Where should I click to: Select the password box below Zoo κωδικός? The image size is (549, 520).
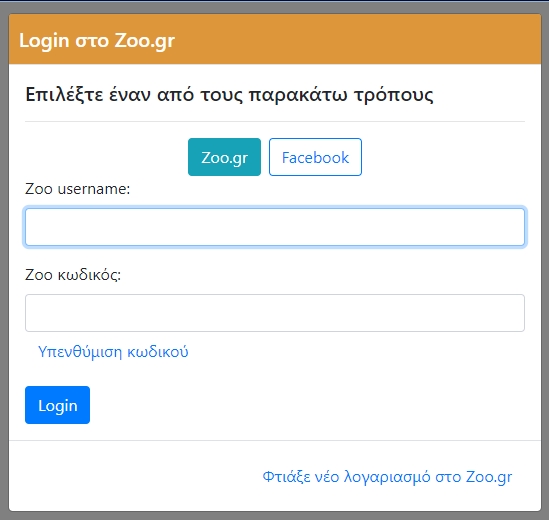275,313
